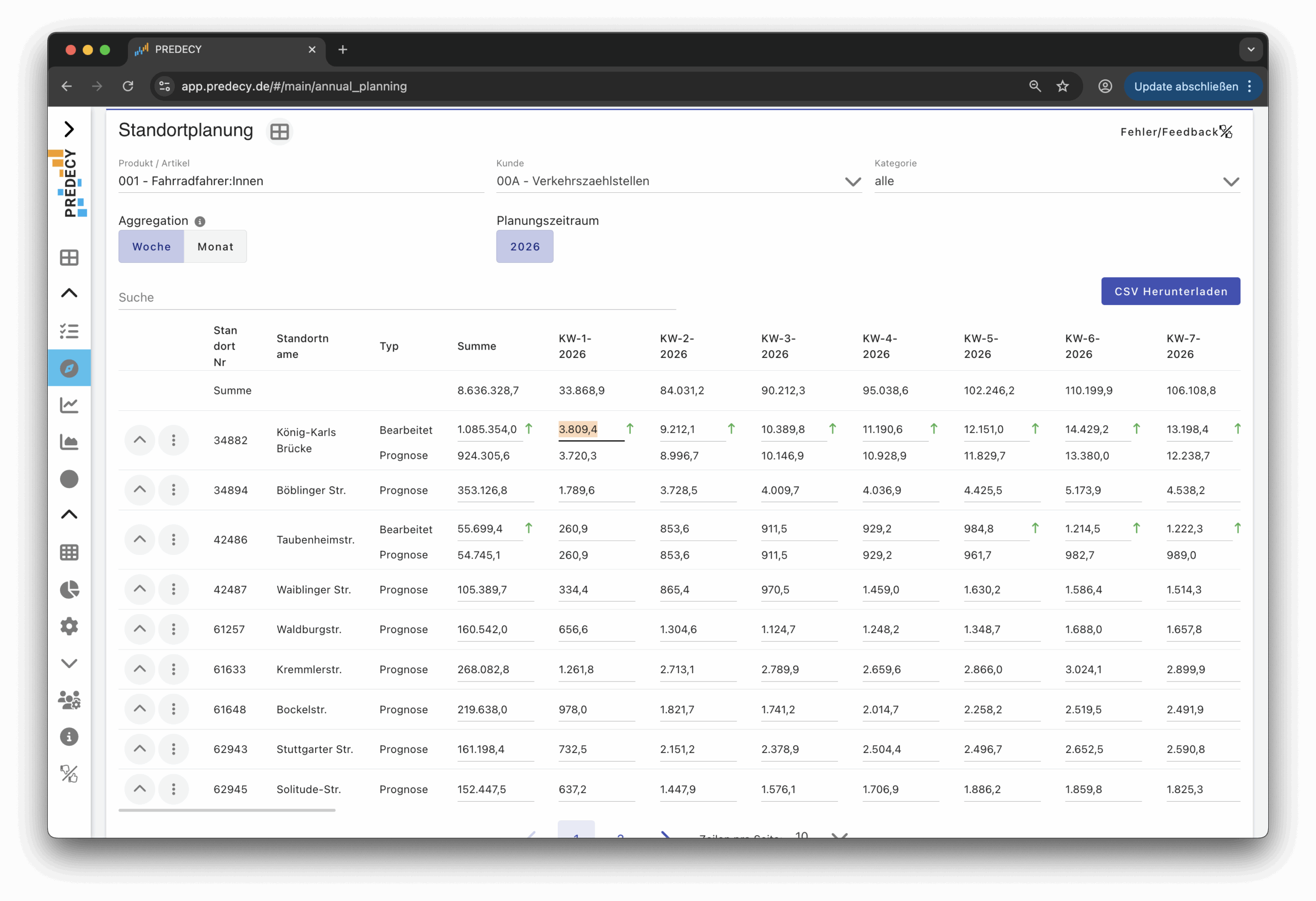The image size is (1316, 901).
Task: Open the line chart sidebar icon
Action: pyautogui.click(x=69, y=405)
